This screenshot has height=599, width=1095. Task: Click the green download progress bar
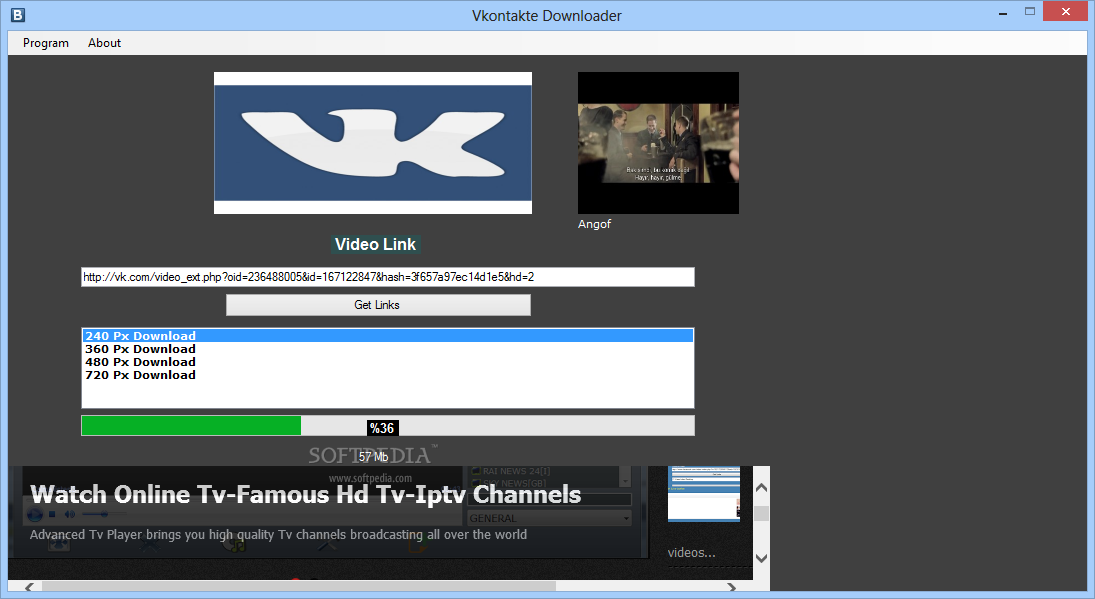coord(388,425)
